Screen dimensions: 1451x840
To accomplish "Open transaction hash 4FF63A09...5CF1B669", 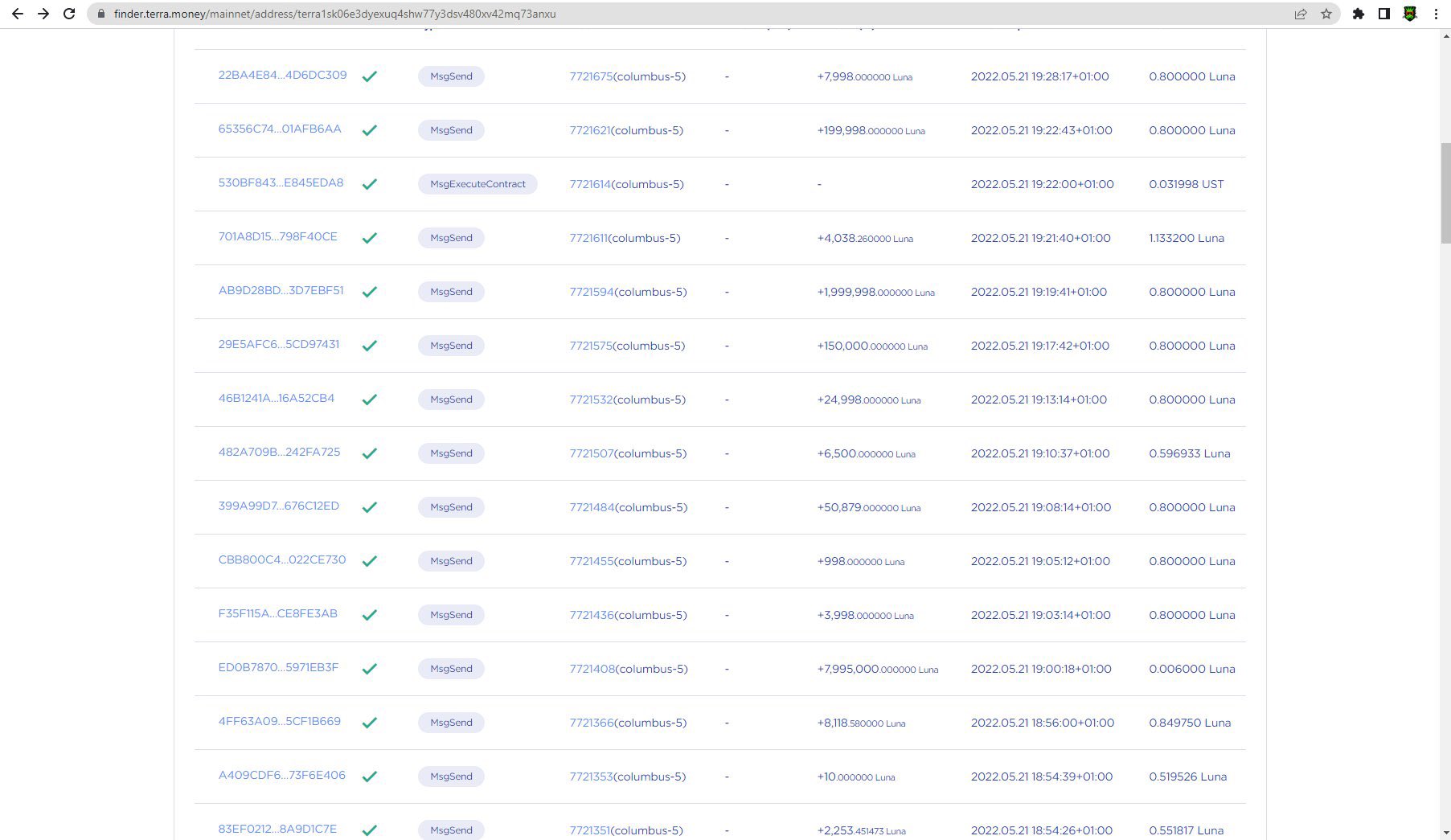I will [x=279, y=721].
